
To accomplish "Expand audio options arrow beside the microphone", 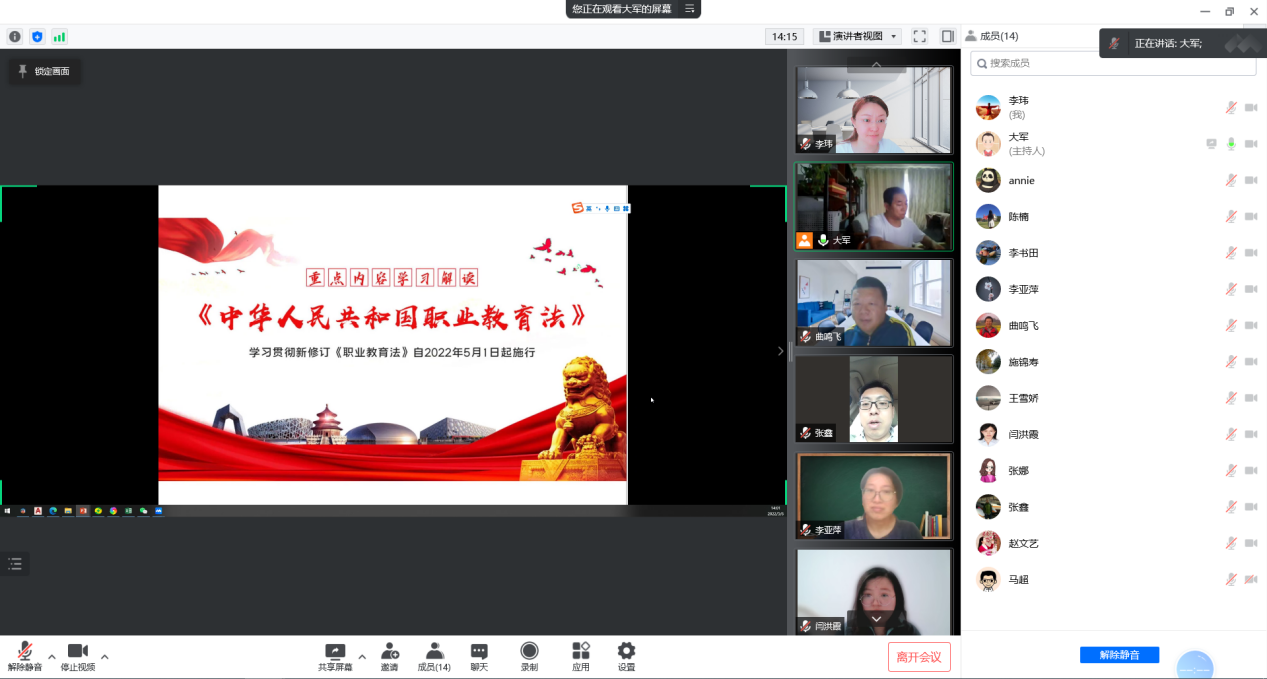I will coord(52,657).
